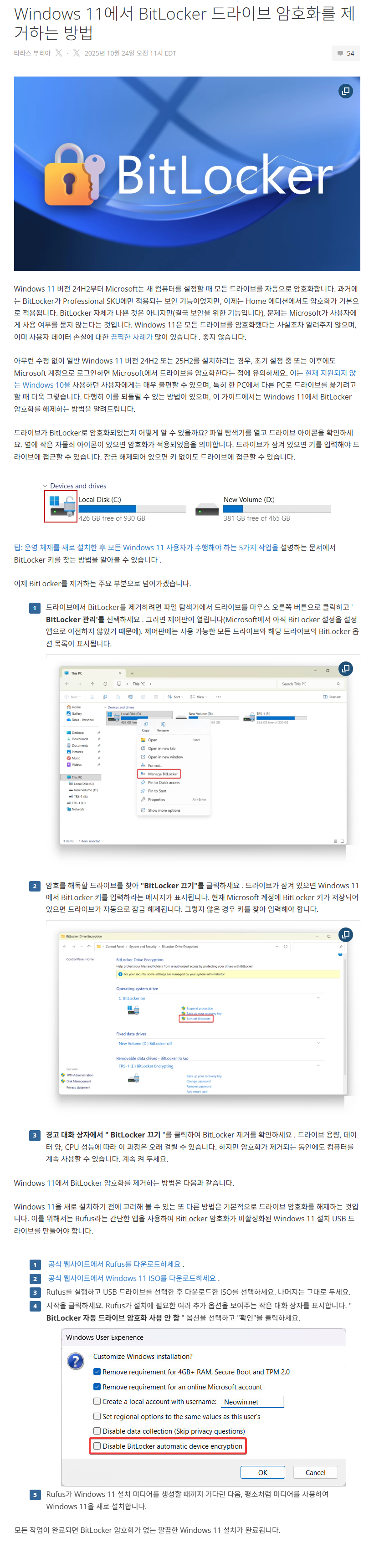Open the BitLocker hero banner image
The width and height of the screenshot is (374, 1568).
pos(187,174)
